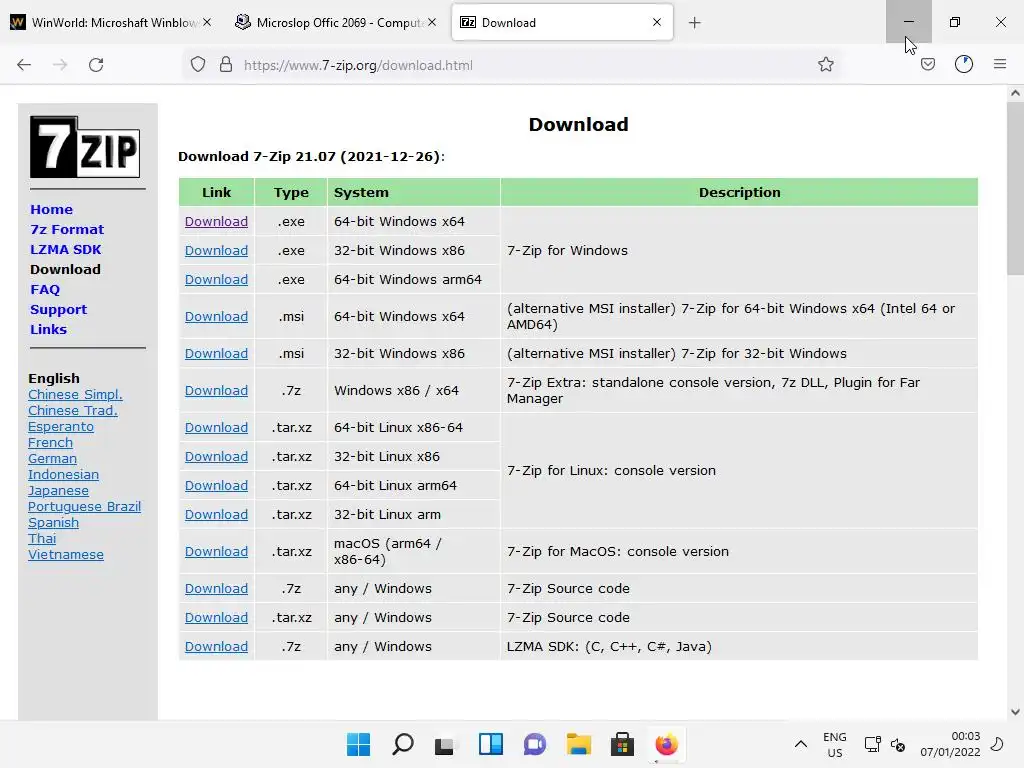Open the network status tray icon
This screenshot has height=768, width=1024.
(x=872, y=744)
